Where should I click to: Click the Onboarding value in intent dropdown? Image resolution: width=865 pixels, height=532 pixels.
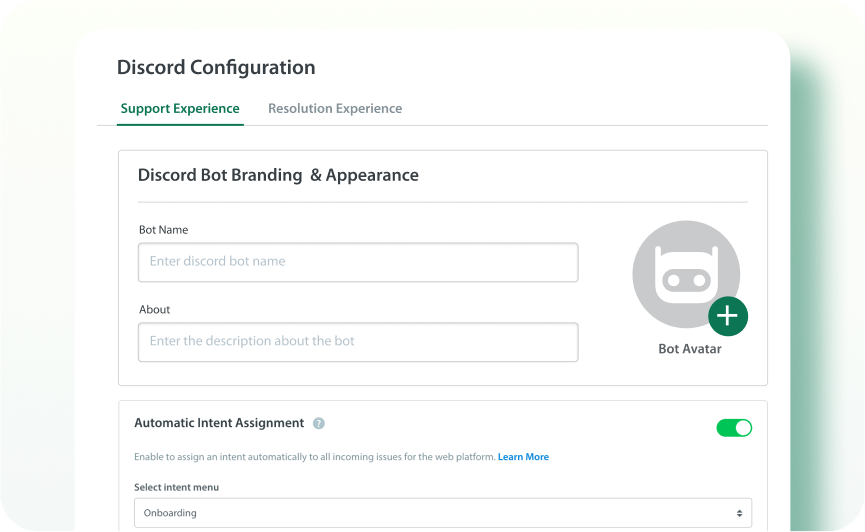170,513
